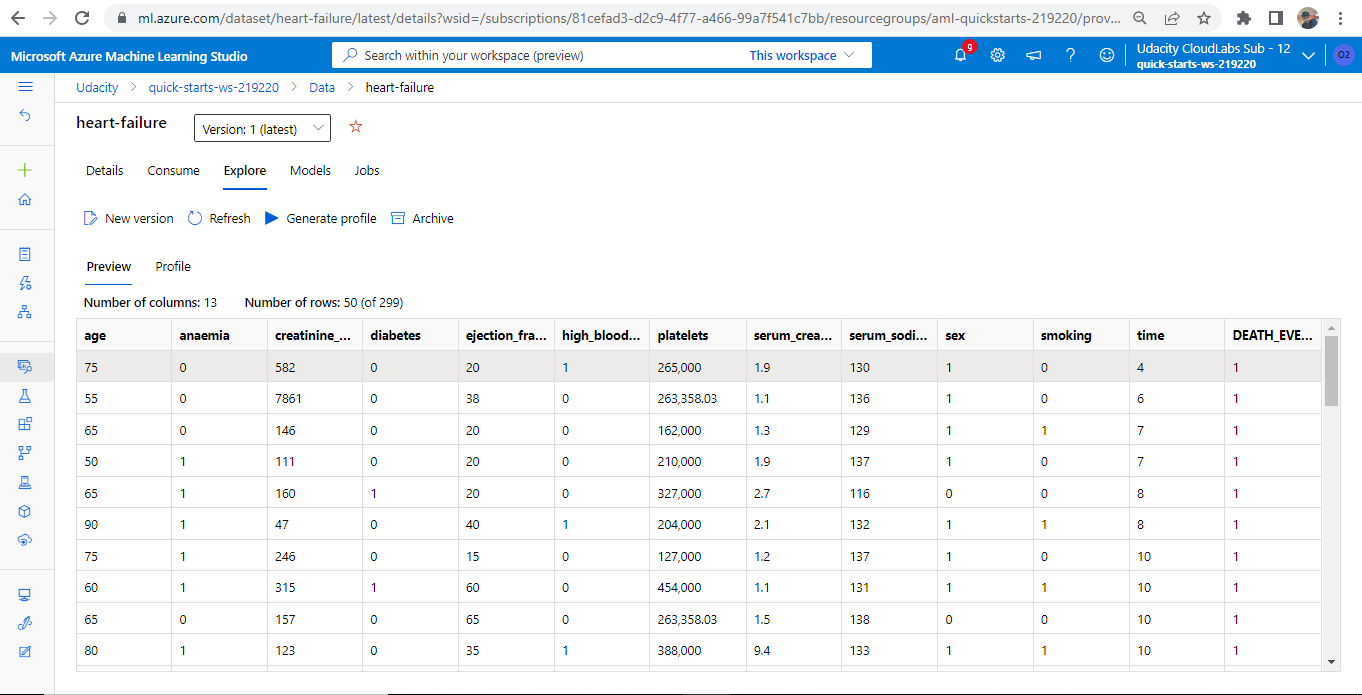Open the Compute section in the sidebar
This screenshot has height=695, width=1362.
coord(27,594)
